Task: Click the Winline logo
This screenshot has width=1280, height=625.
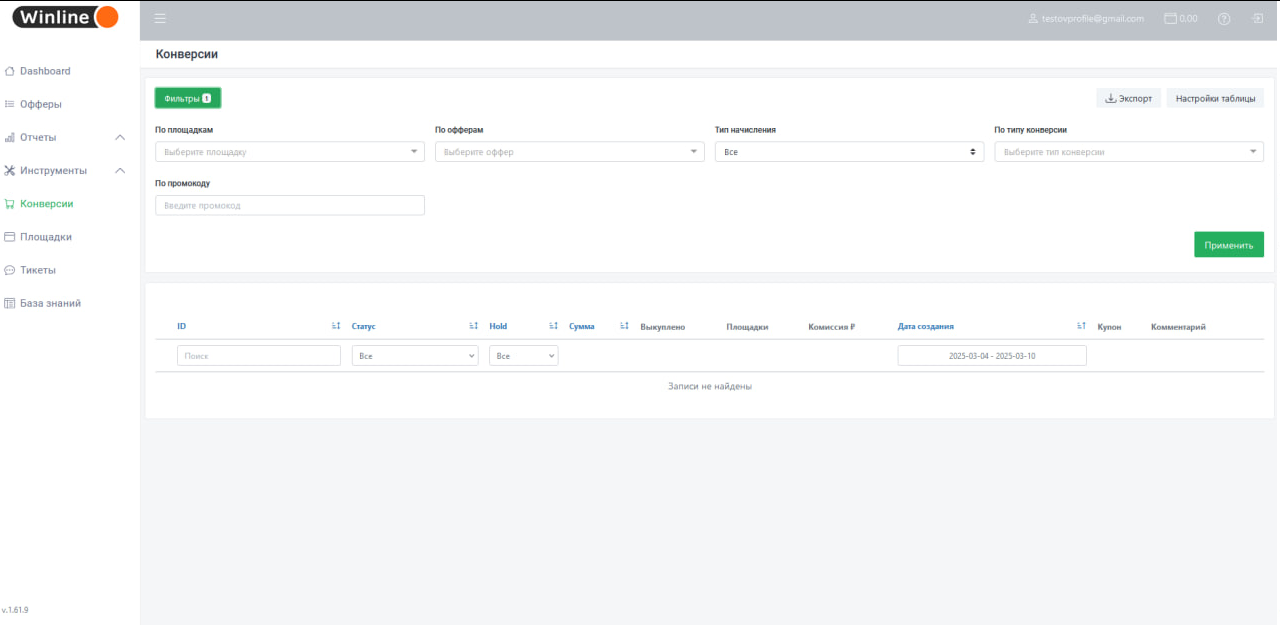Action: pyautogui.click(x=66, y=17)
